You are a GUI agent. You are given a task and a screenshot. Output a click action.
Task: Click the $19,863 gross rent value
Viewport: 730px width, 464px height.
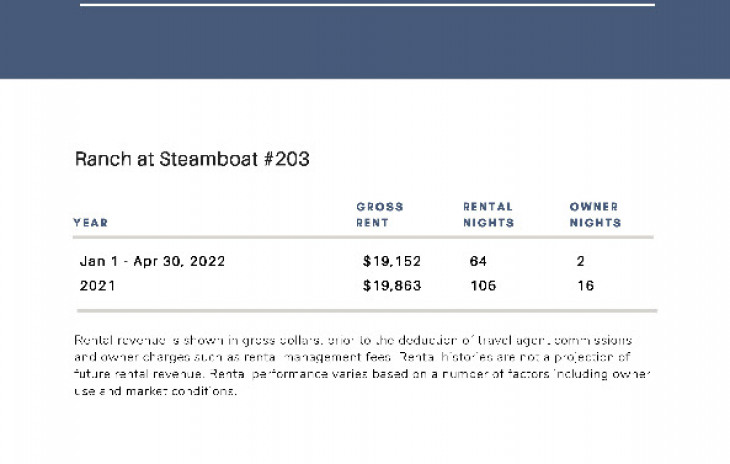point(392,285)
